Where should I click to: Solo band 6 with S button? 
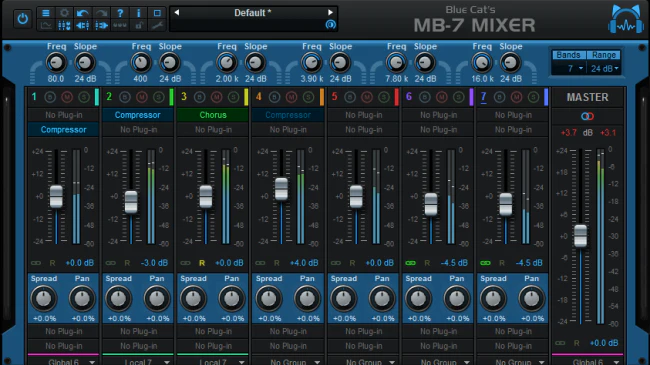pyautogui.click(x=458, y=97)
